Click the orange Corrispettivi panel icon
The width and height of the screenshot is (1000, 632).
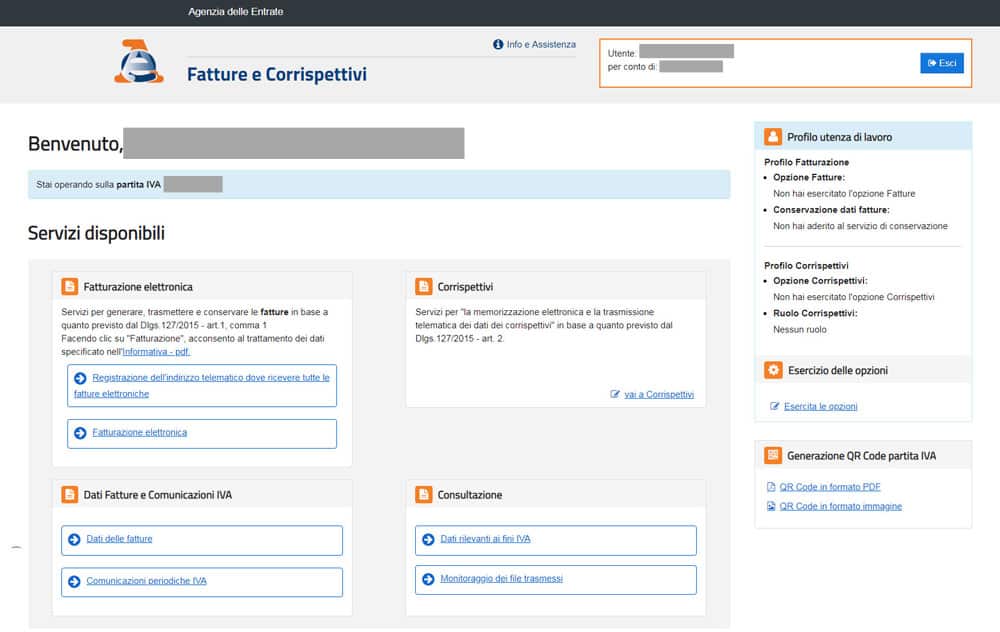click(423, 287)
